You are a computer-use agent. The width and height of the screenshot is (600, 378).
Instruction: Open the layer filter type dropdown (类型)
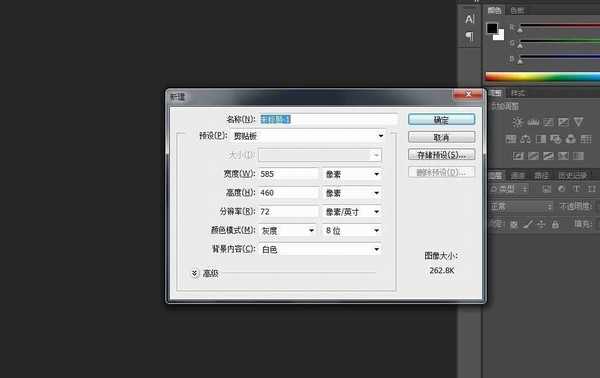tap(509, 189)
